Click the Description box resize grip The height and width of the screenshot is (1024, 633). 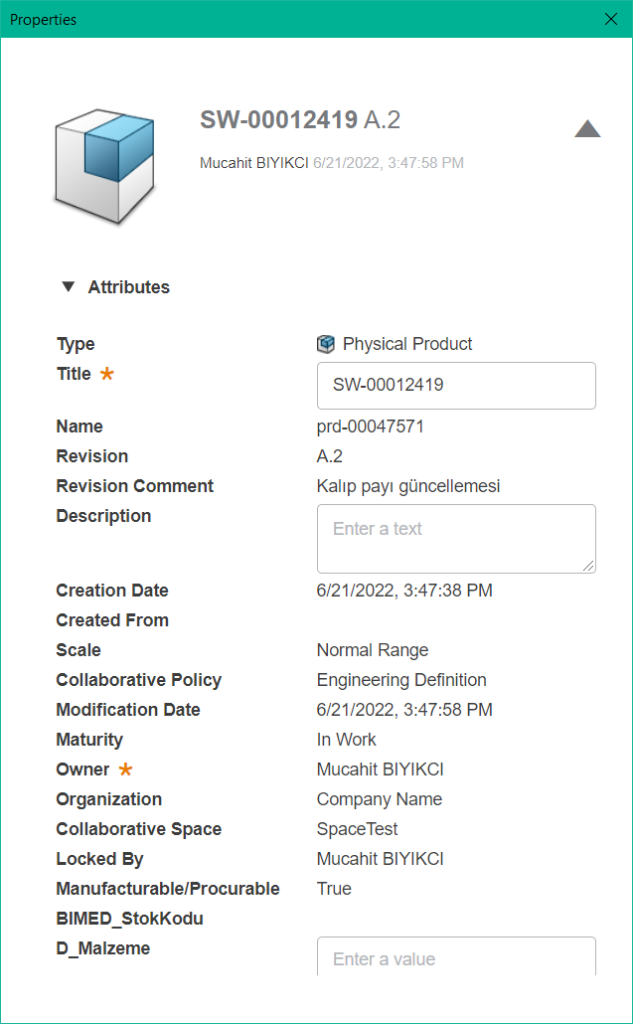tap(589, 566)
